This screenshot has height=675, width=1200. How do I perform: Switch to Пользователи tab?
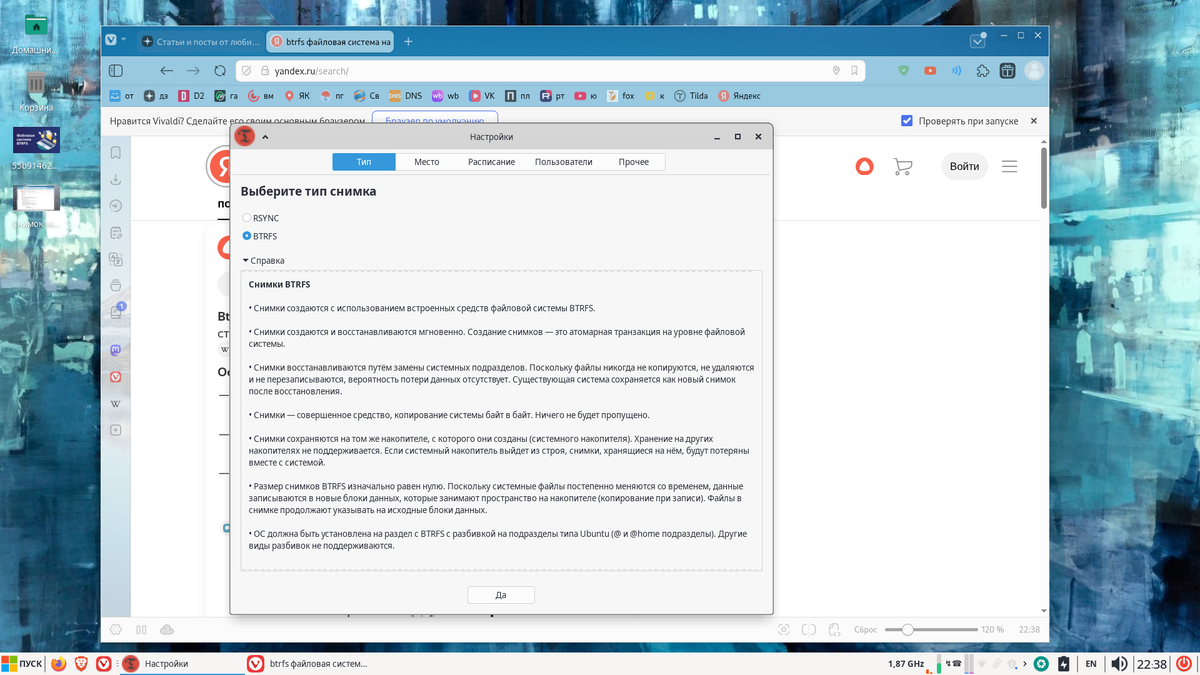[x=563, y=162]
